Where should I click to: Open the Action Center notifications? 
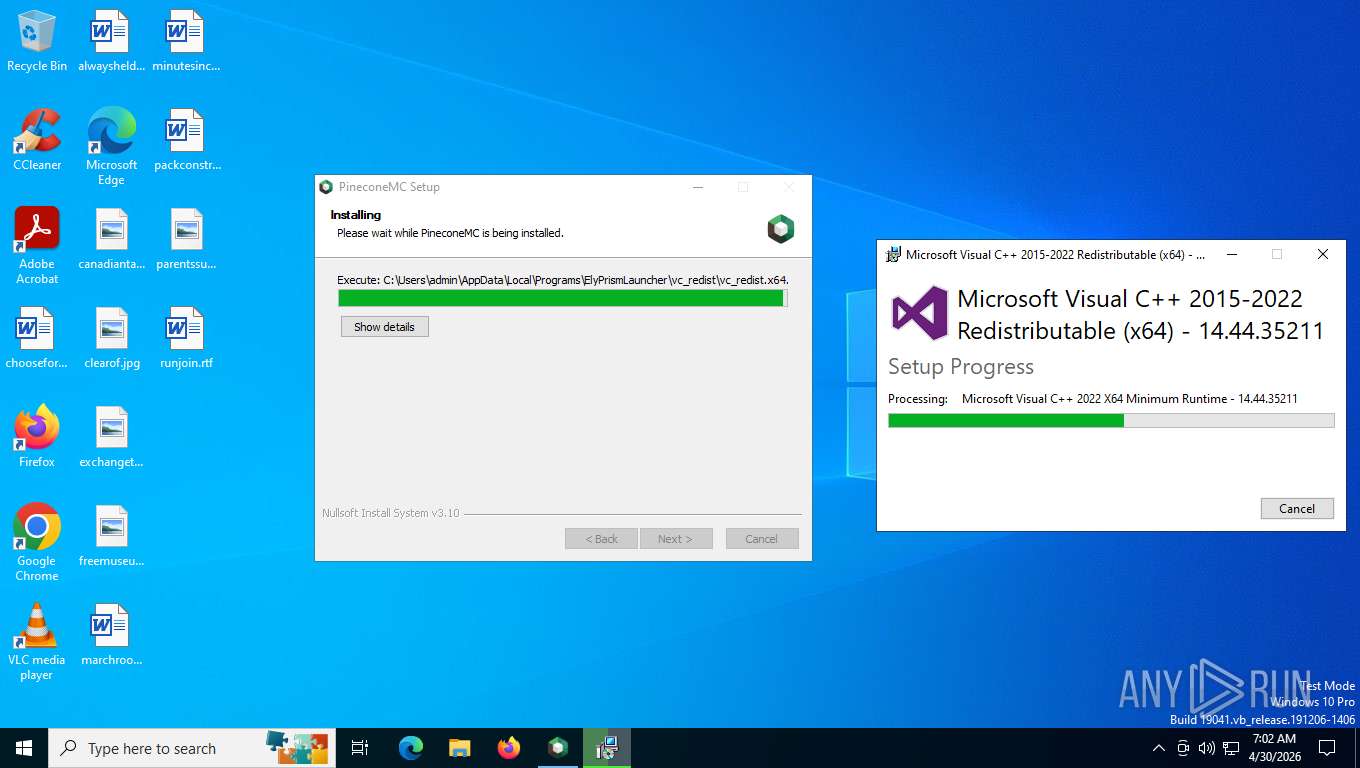click(1327, 748)
